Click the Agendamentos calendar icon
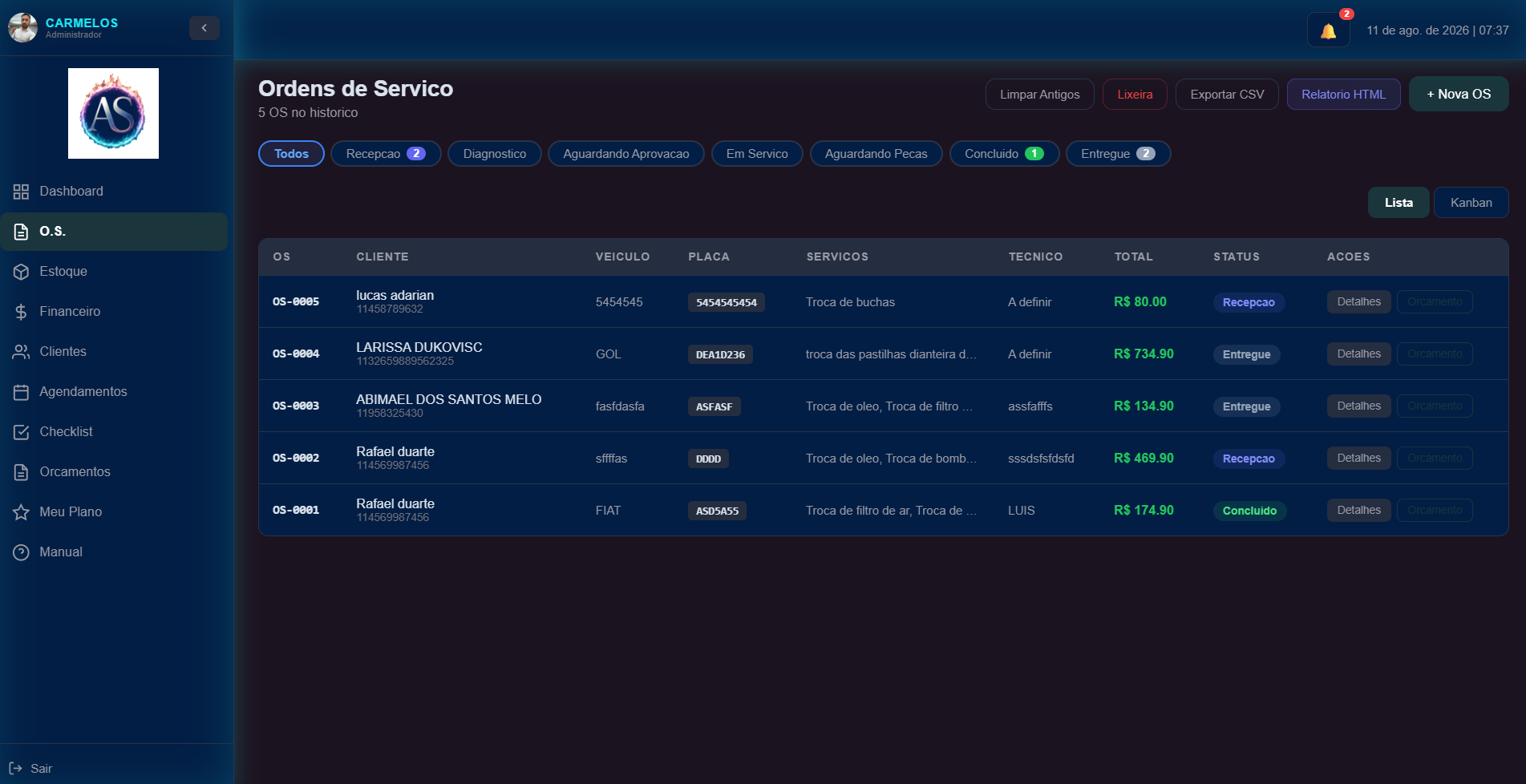Screen dimensions: 1526x784 pos(21,392)
